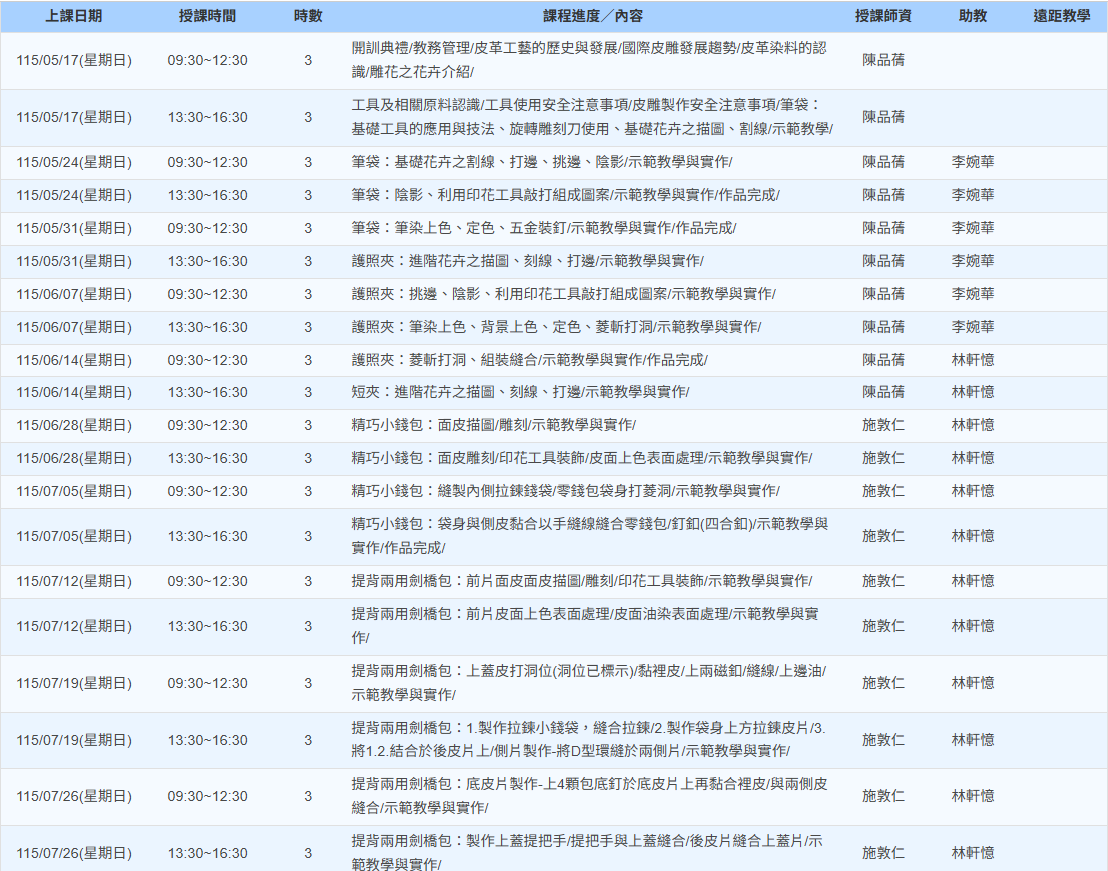1108x871 pixels.
Task: Click the 授課時間 column header
Action: (207, 17)
